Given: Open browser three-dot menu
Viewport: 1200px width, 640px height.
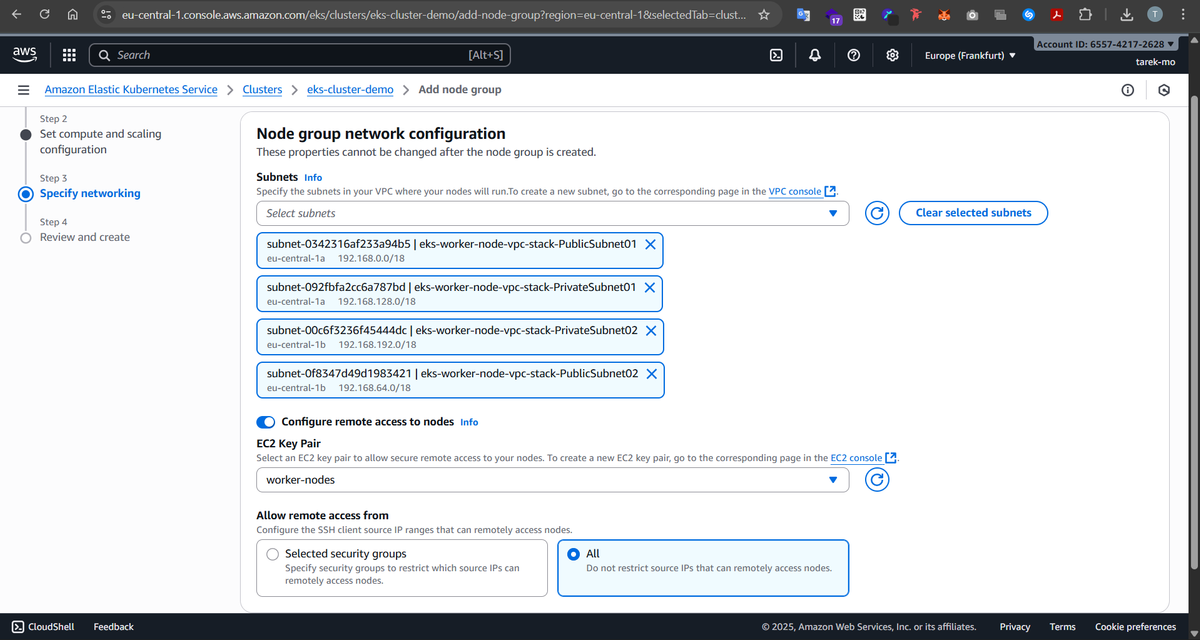Looking at the screenshot, I should point(1183,15).
